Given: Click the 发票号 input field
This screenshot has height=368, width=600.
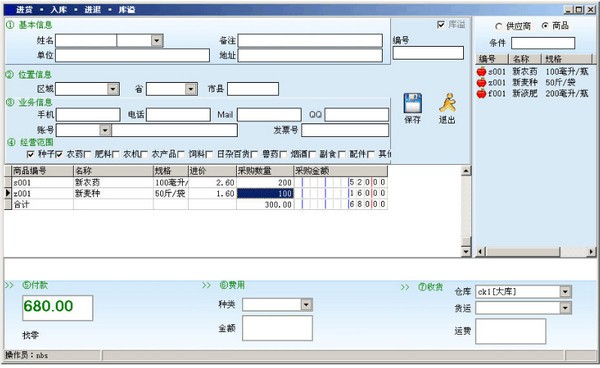Looking at the screenshot, I should pyautogui.click(x=345, y=130).
